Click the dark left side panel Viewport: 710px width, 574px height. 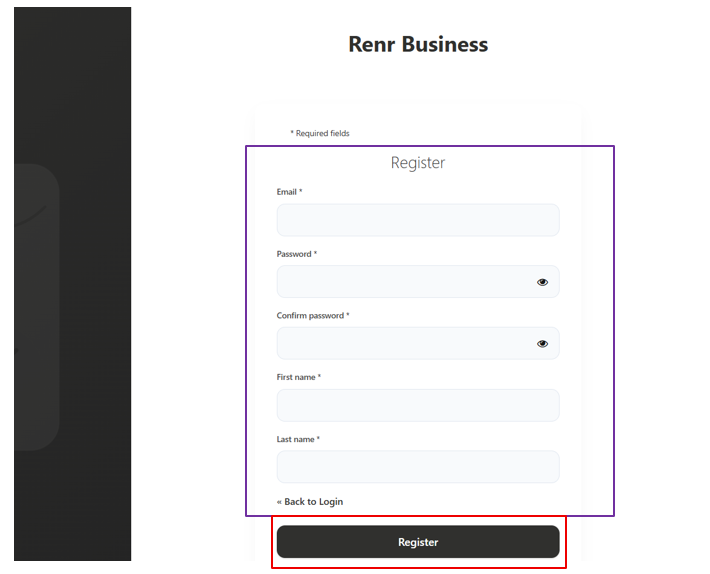(72, 284)
